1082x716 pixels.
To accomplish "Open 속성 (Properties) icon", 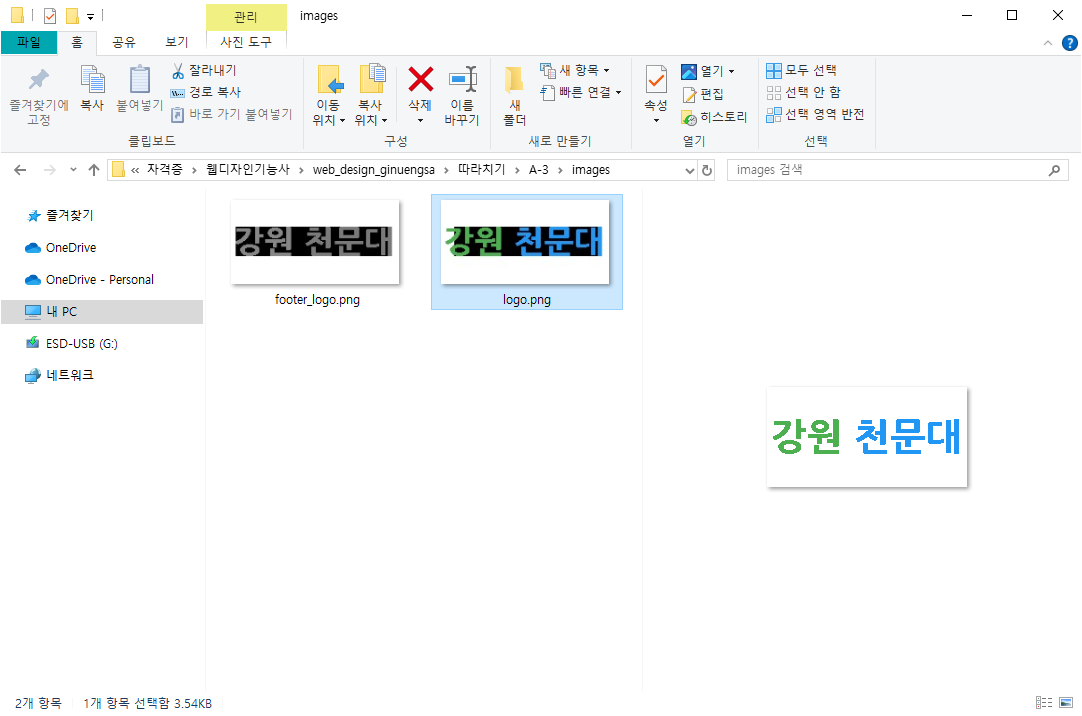I will [x=656, y=80].
